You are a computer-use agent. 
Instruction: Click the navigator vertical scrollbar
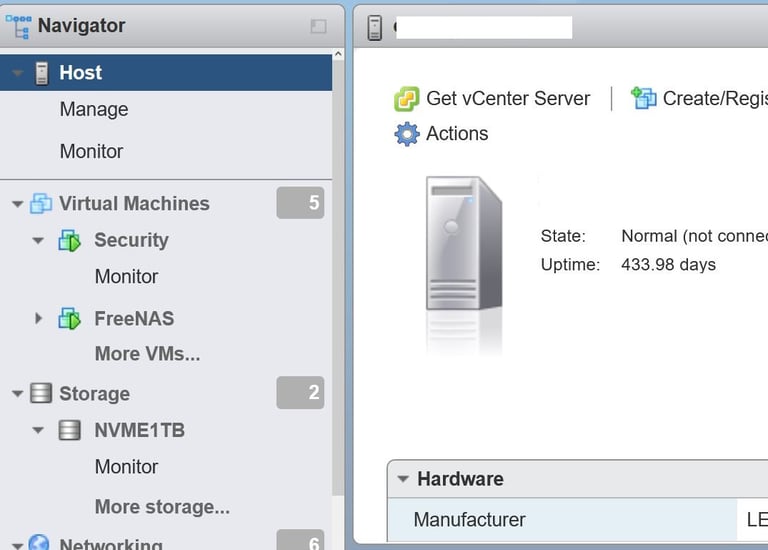tap(338, 277)
